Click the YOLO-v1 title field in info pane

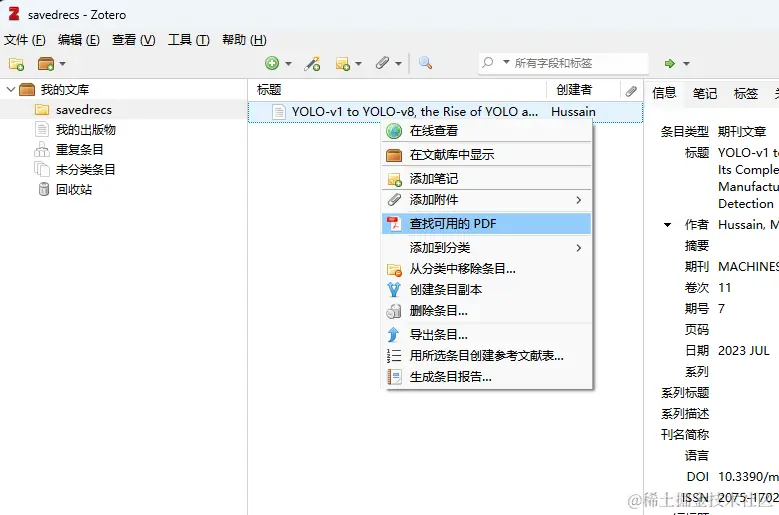[748, 178]
